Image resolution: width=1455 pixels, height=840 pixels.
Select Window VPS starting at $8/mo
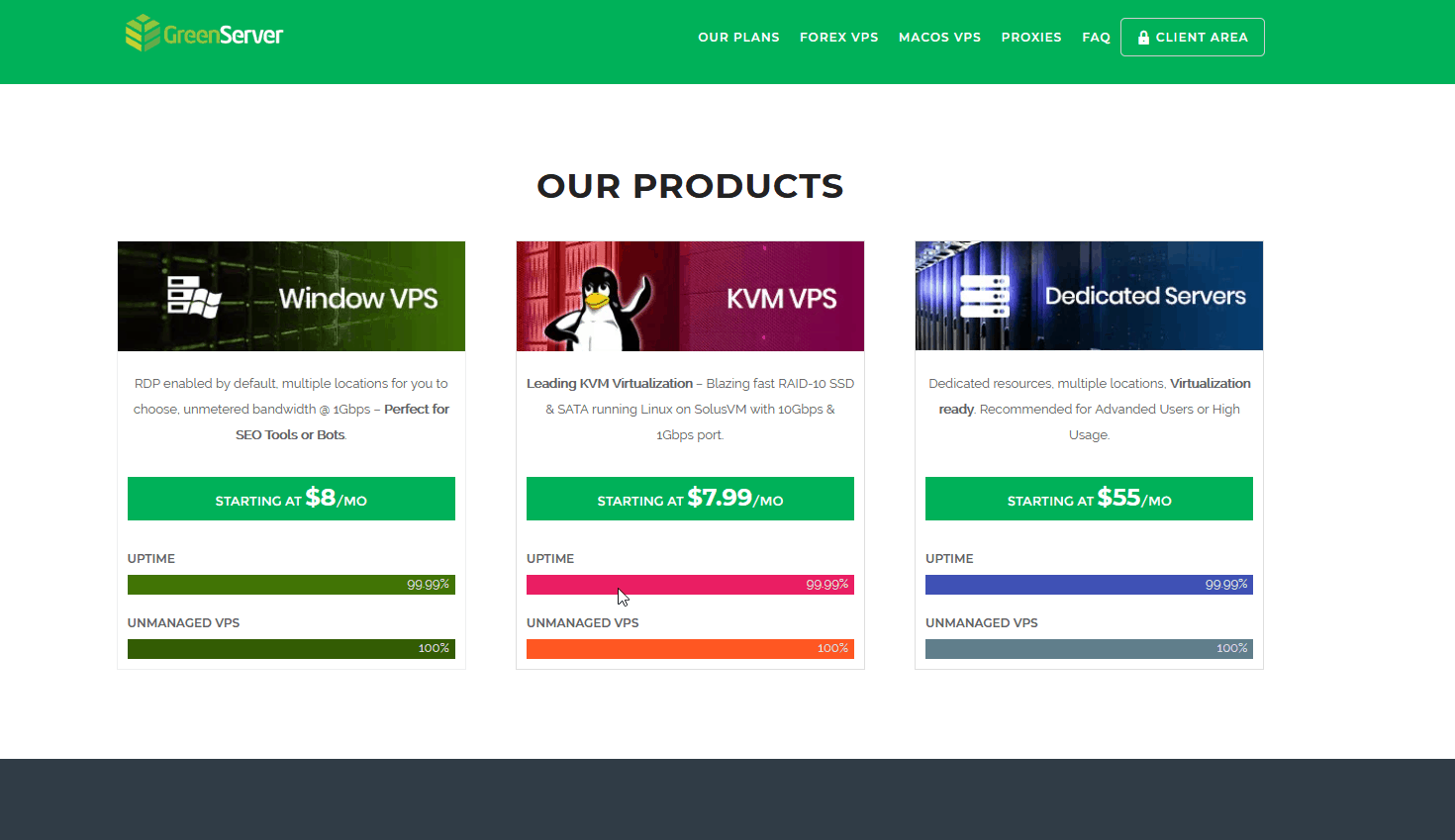coord(291,499)
